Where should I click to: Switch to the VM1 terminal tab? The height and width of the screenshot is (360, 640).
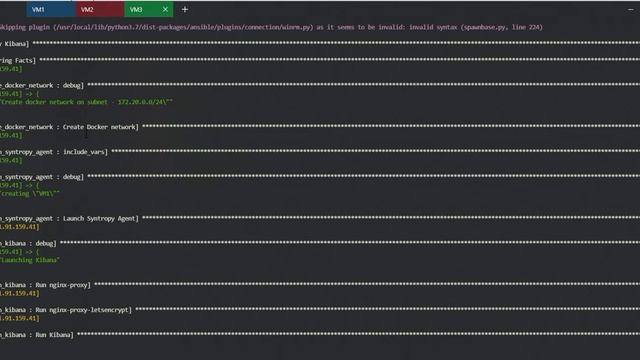51,9
